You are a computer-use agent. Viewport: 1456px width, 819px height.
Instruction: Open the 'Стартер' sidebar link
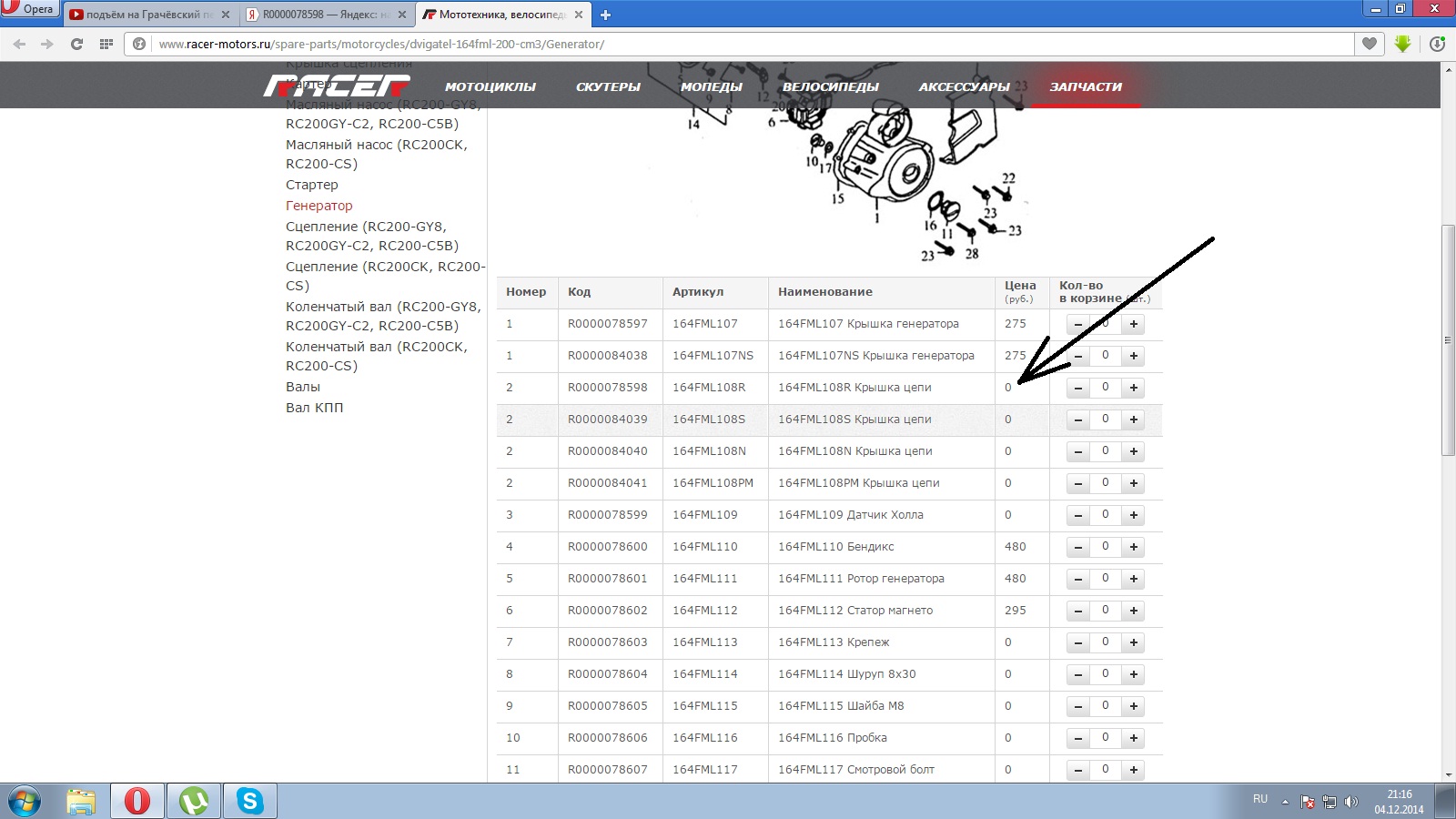[312, 185]
